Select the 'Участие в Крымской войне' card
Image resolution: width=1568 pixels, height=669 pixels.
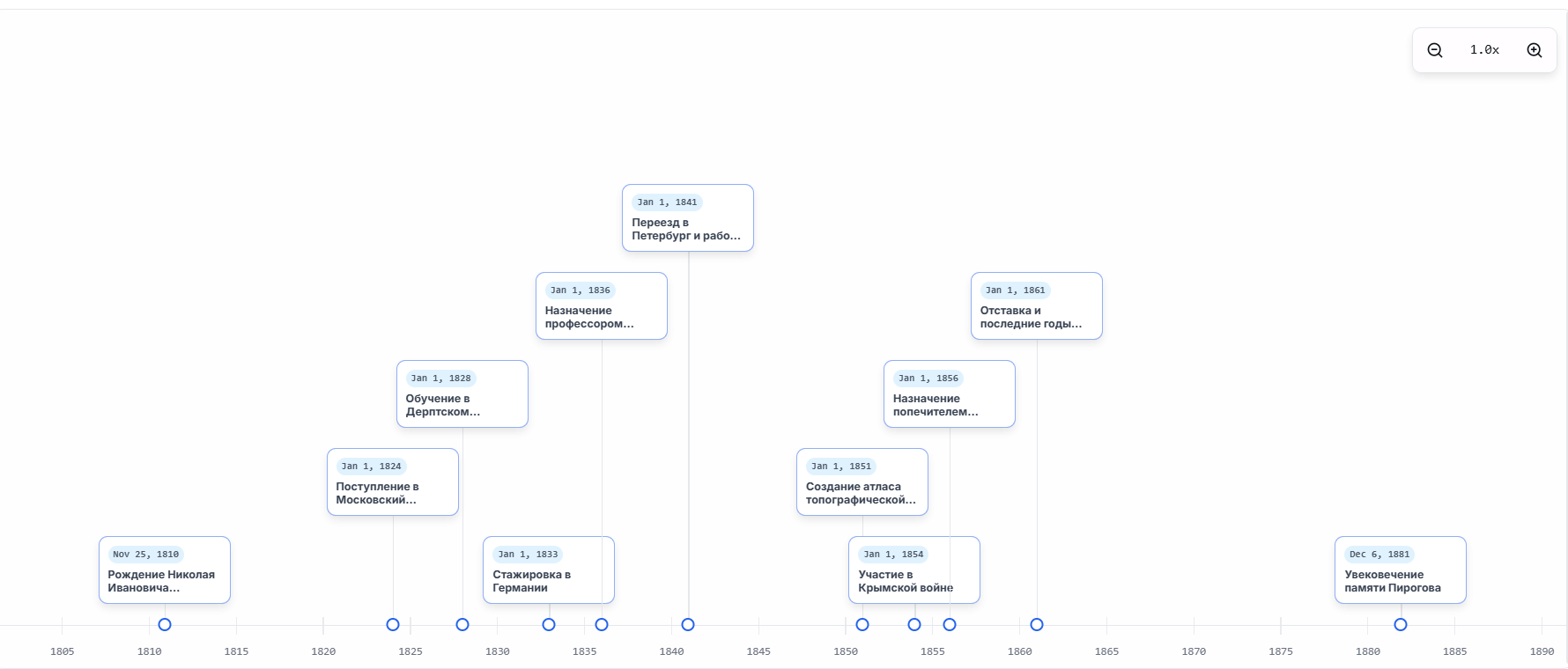pyautogui.click(x=914, y=570)
